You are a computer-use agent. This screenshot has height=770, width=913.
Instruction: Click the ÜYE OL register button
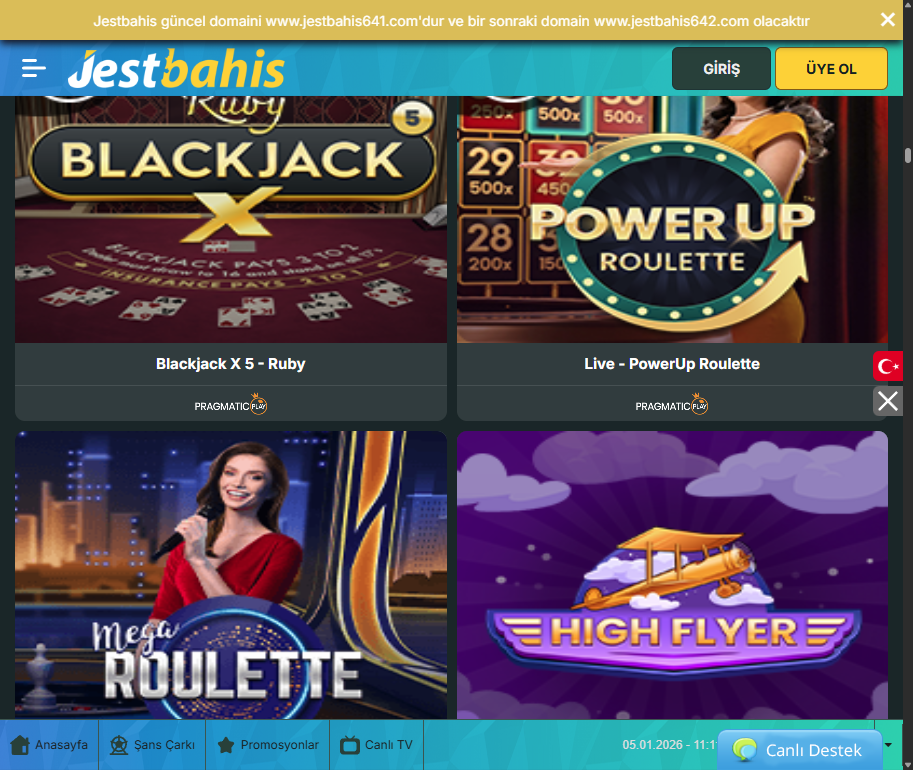(x=831, y=69)
